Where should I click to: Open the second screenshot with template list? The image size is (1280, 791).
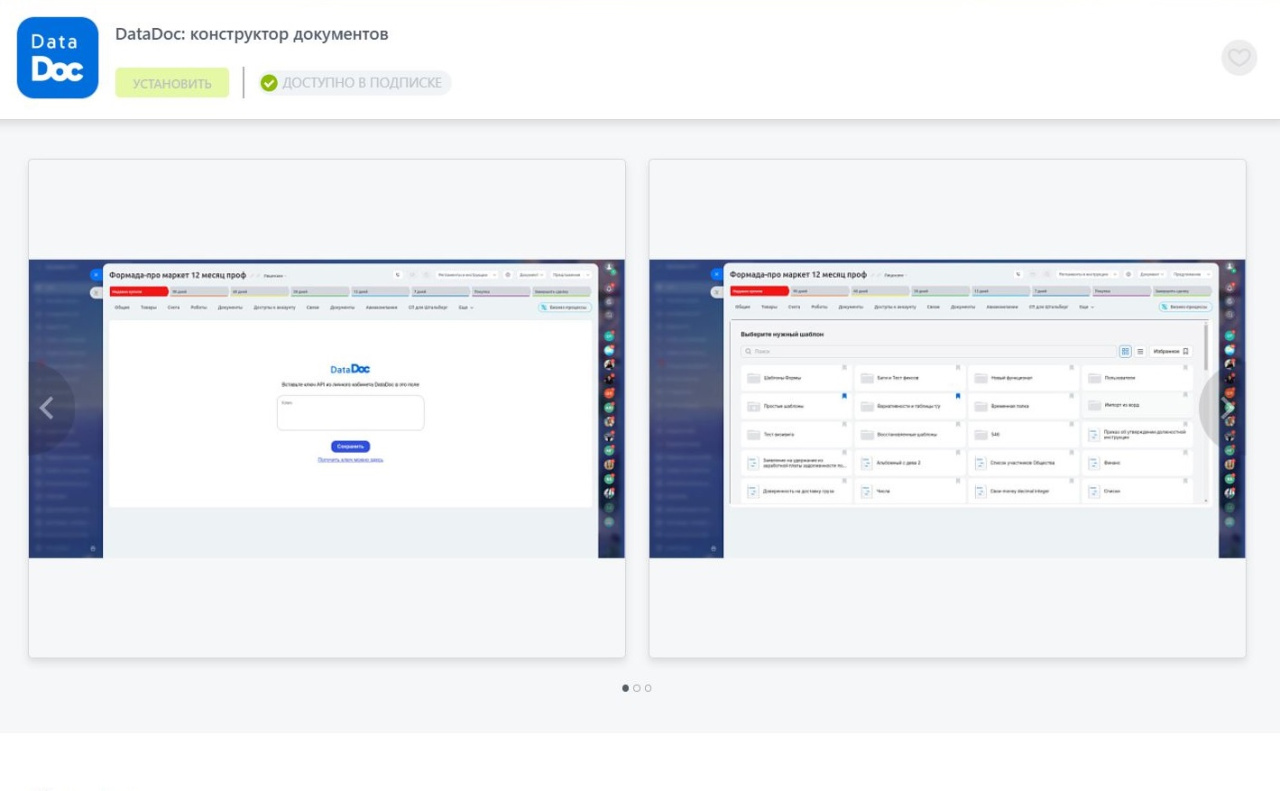point(947,408)
